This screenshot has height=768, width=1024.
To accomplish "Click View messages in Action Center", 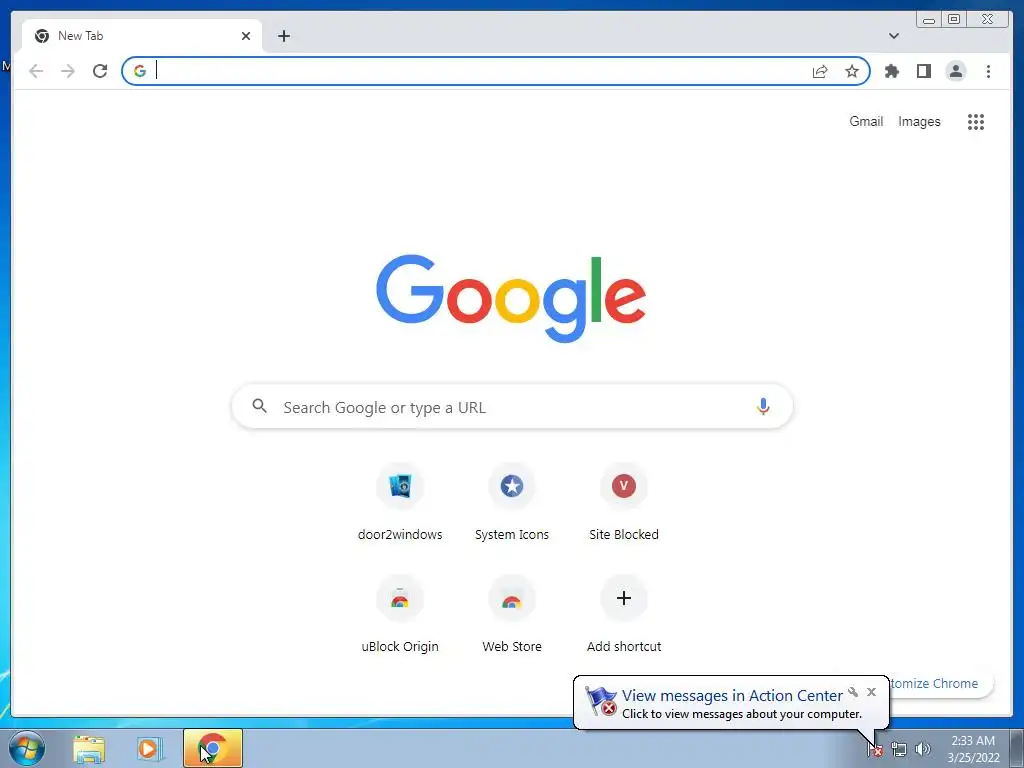I will (732, 696).
